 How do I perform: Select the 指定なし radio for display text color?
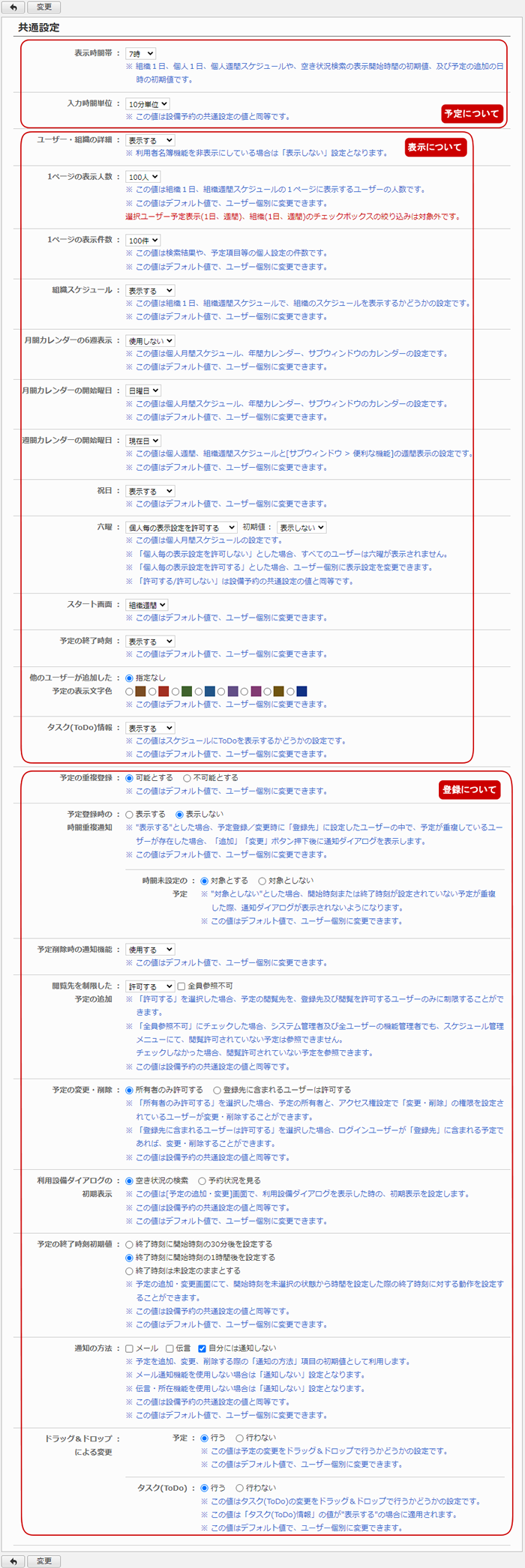(x=130, y=678)
